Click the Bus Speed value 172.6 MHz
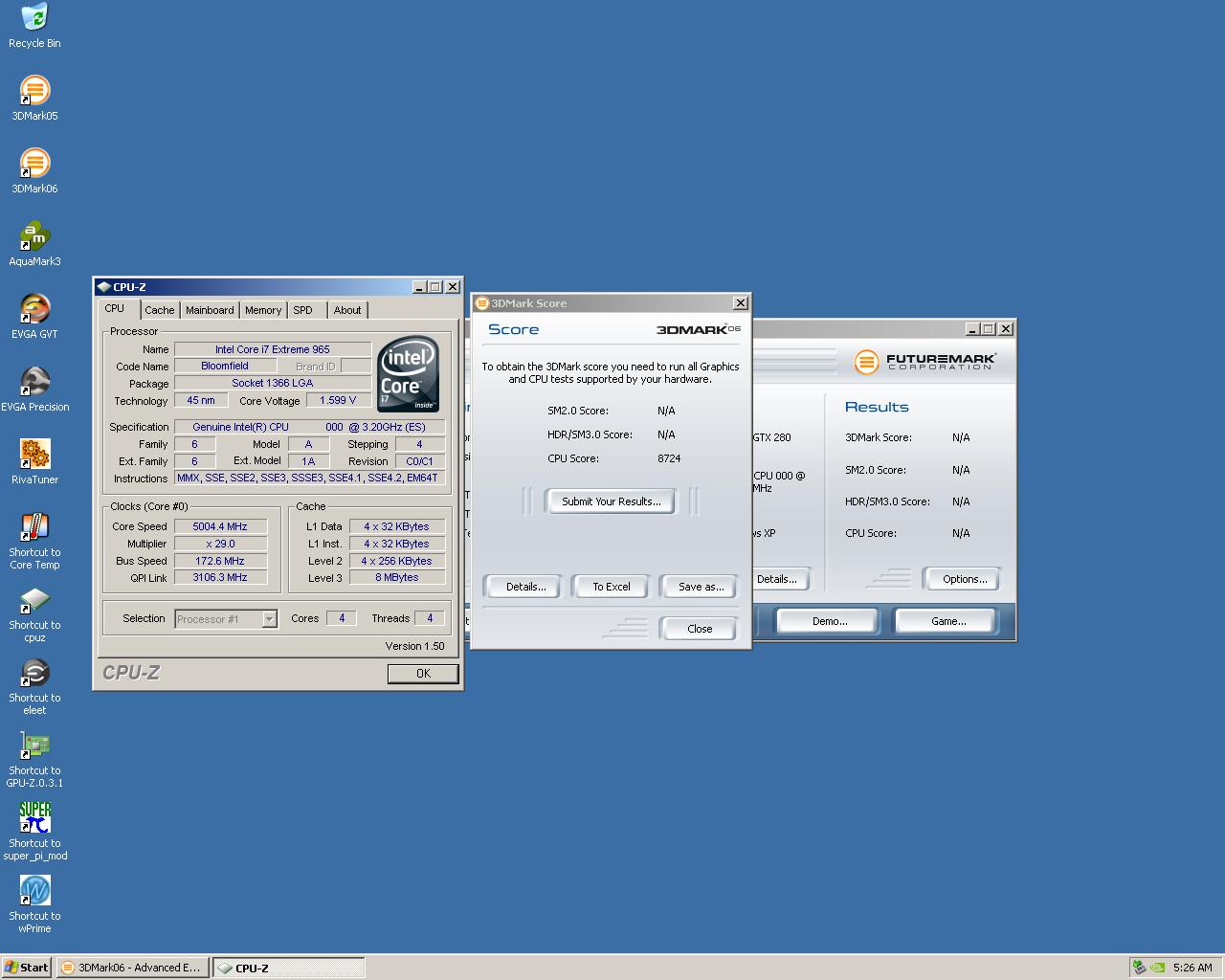 [x=220, y=561]
